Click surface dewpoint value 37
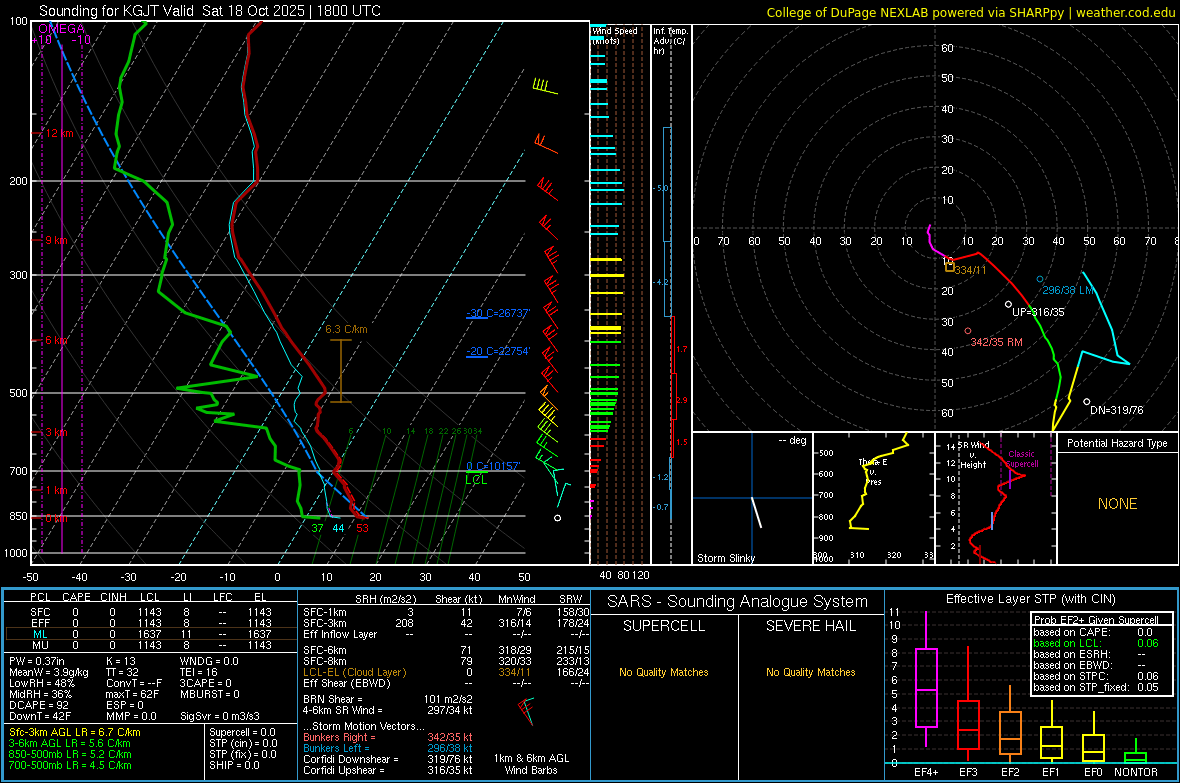Viewport: 1180px width, 783px height. 318,528
